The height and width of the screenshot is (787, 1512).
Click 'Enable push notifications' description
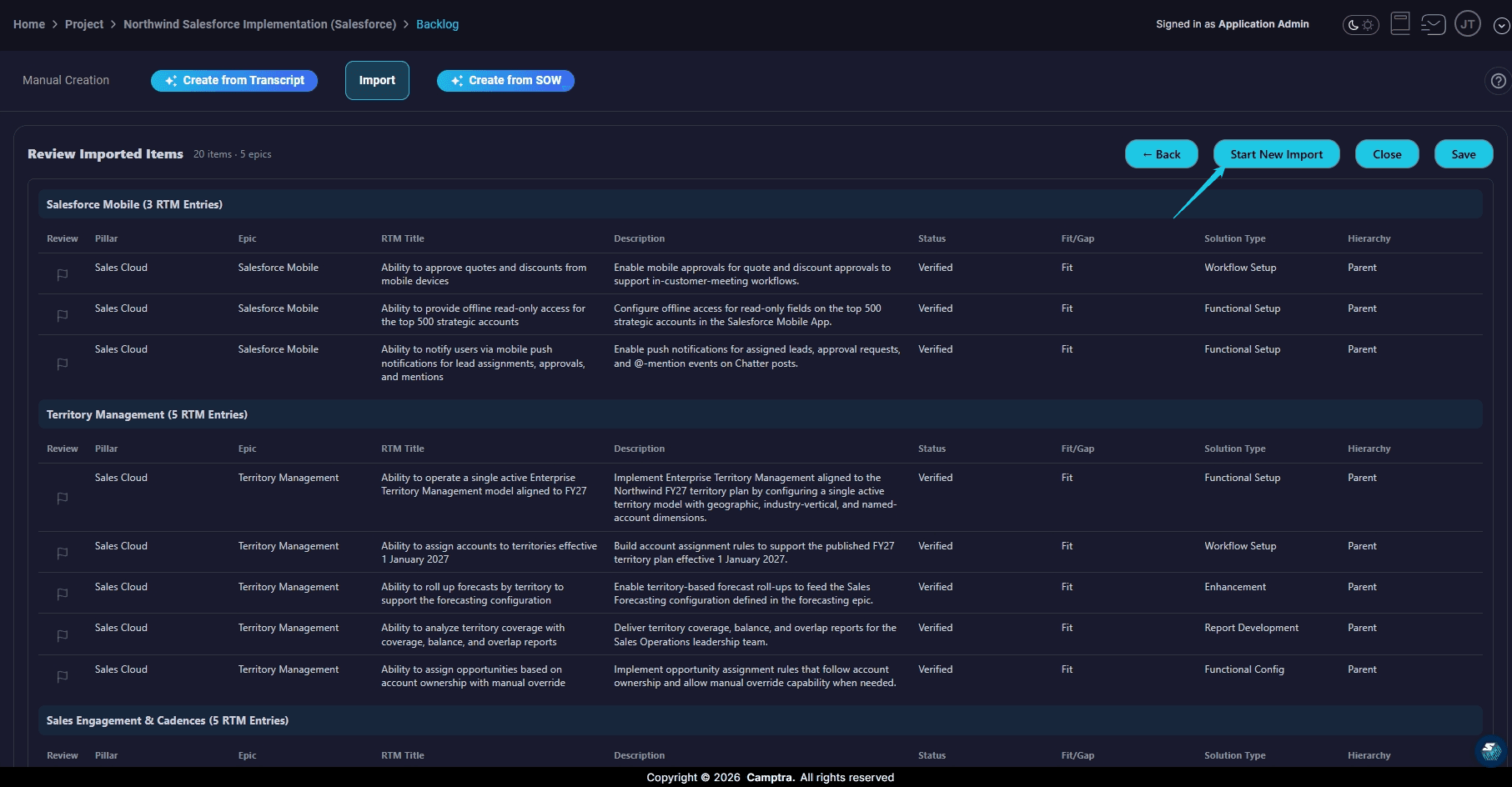point(756,356)
